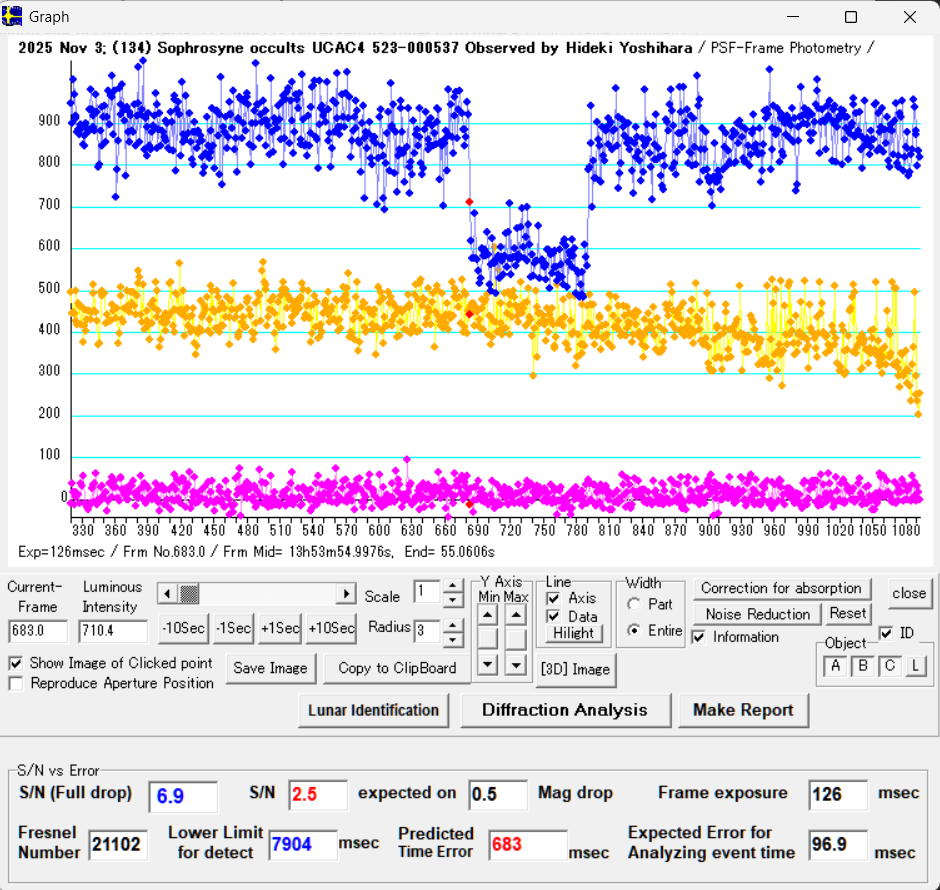
Task: Toggle Show Image of Clicked point
Action: 16,663
